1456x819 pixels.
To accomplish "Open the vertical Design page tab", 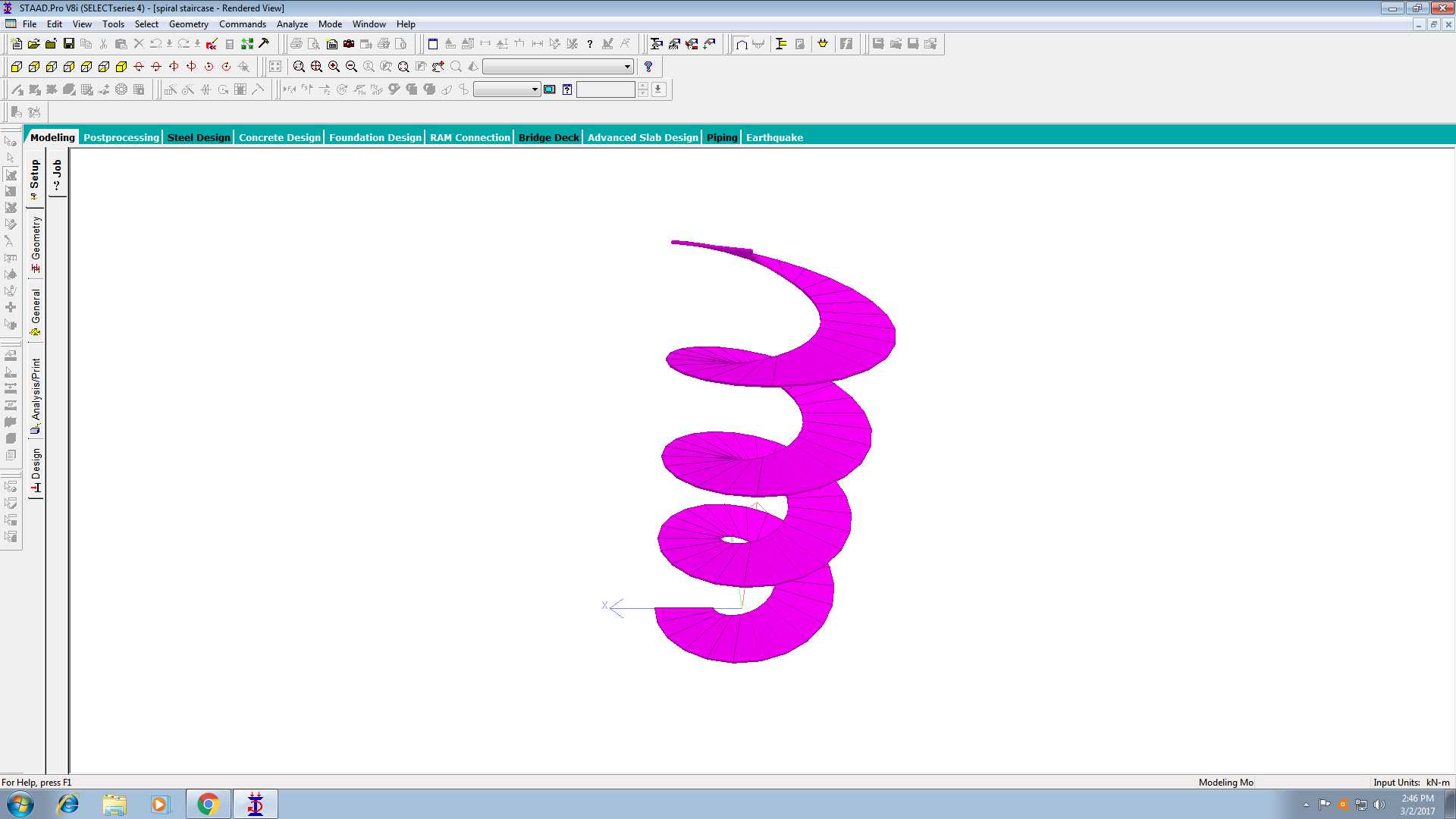I will pyautogui.click(x=35, y=470).
